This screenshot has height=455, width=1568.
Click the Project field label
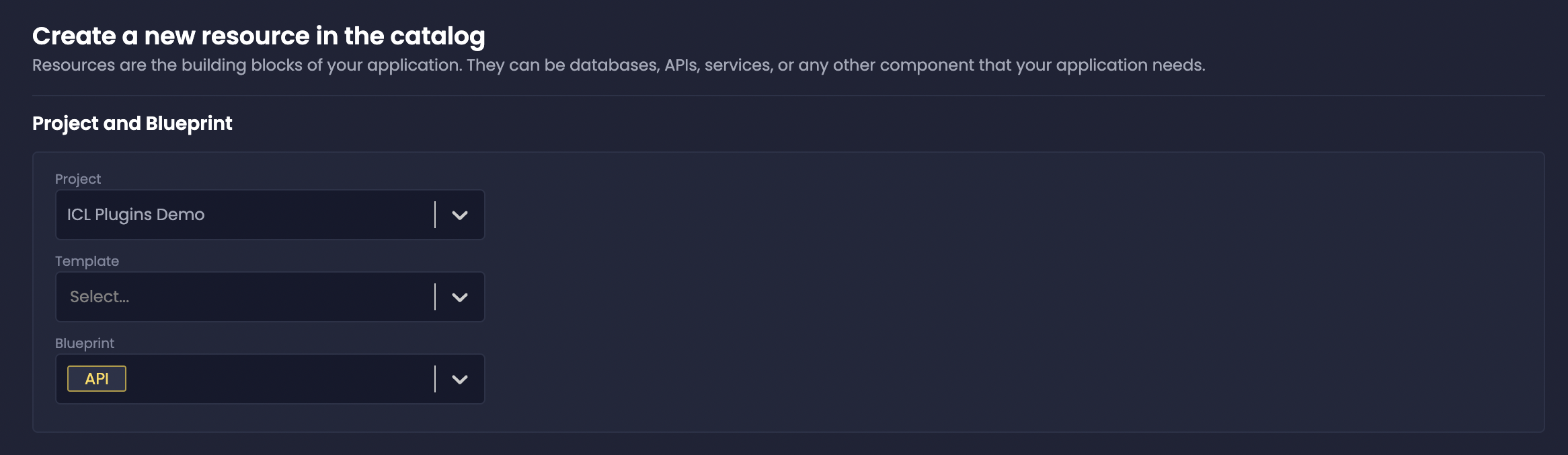(78, 179)
